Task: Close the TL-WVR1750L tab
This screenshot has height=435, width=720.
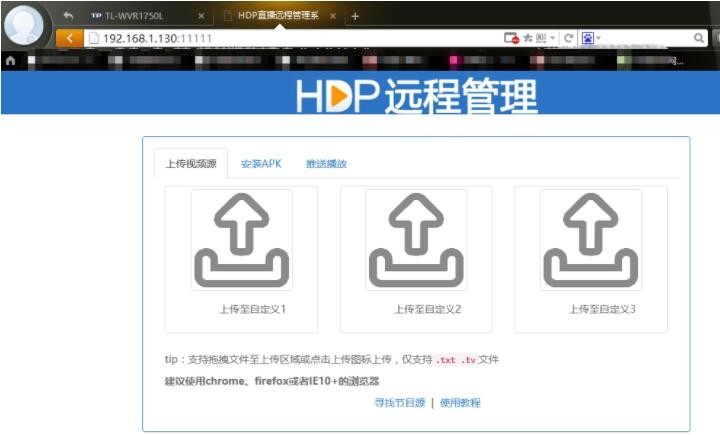Action: pos(201,16)
